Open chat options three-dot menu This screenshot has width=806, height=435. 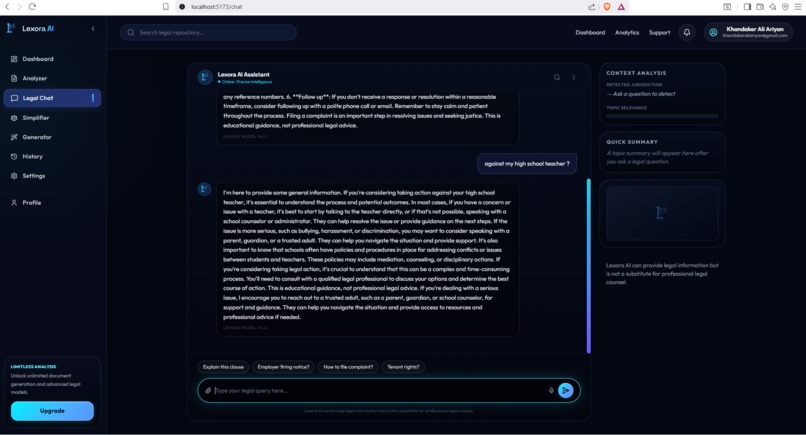[574, 78]
